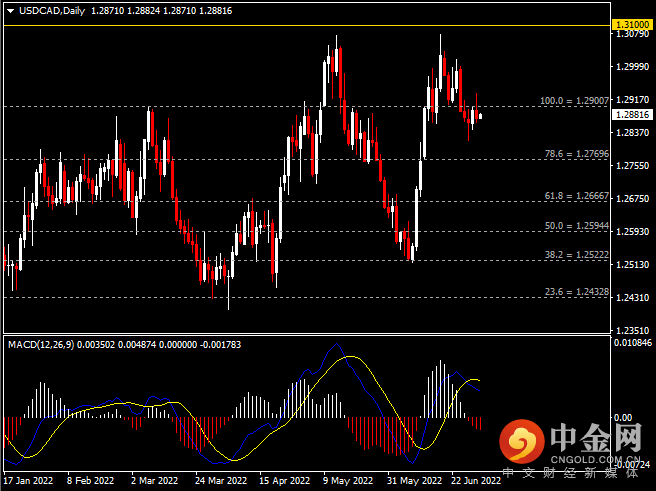
Task: Click the USDCAD,Daily chart title
Action: point(51,10)
